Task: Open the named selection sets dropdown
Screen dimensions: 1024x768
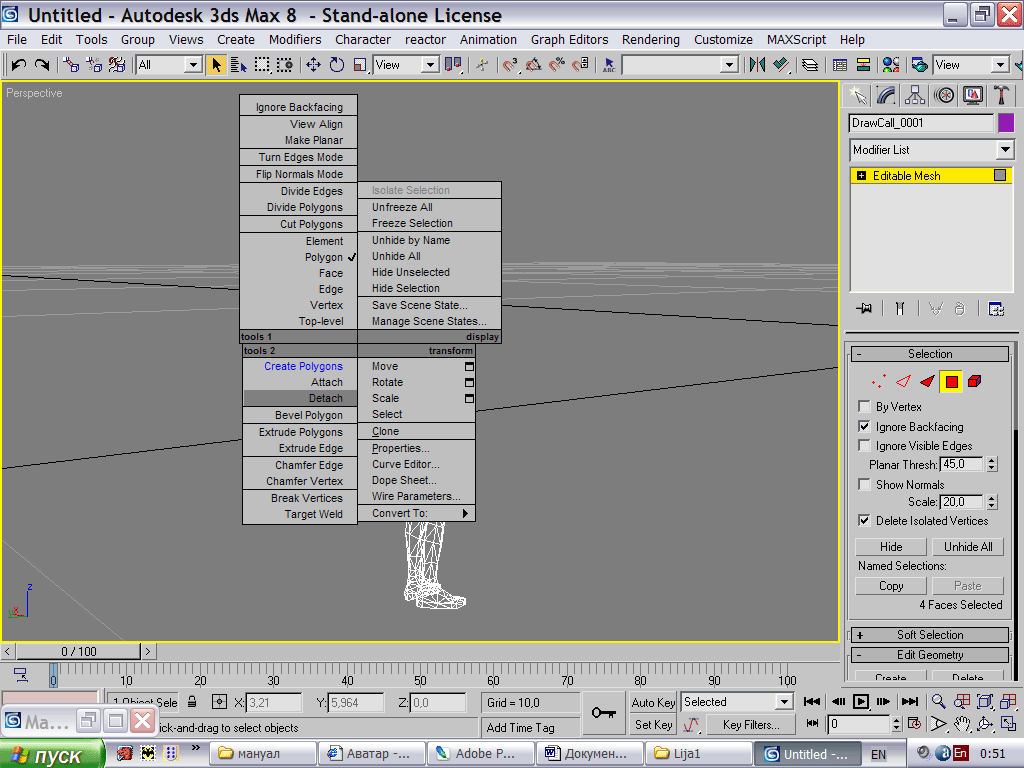Action: [x=680, y=65]
